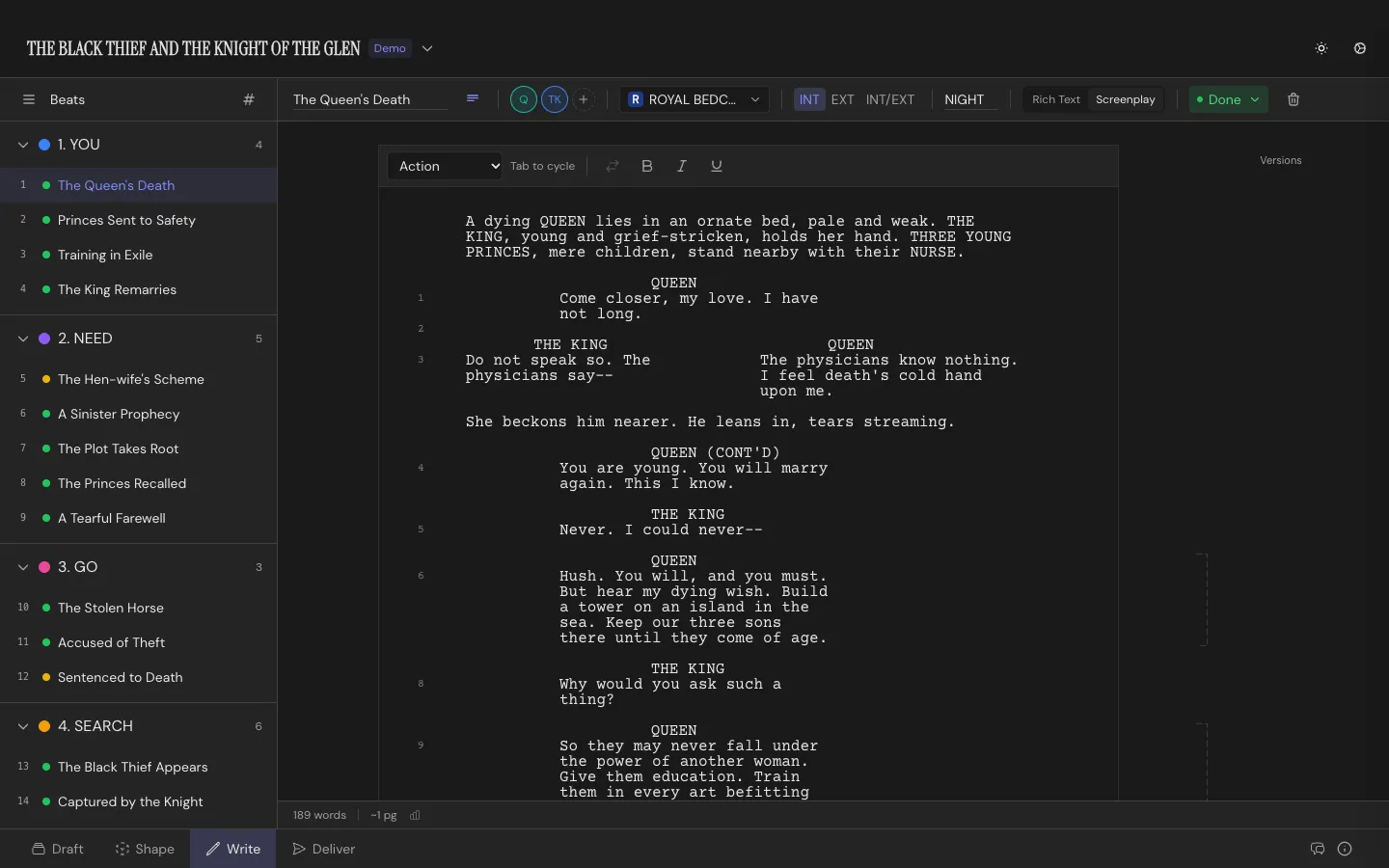The height and width of the screenshot is (868, 1389).
Task: Switch to the Shape tab
Action: click(x=145, y=849)
